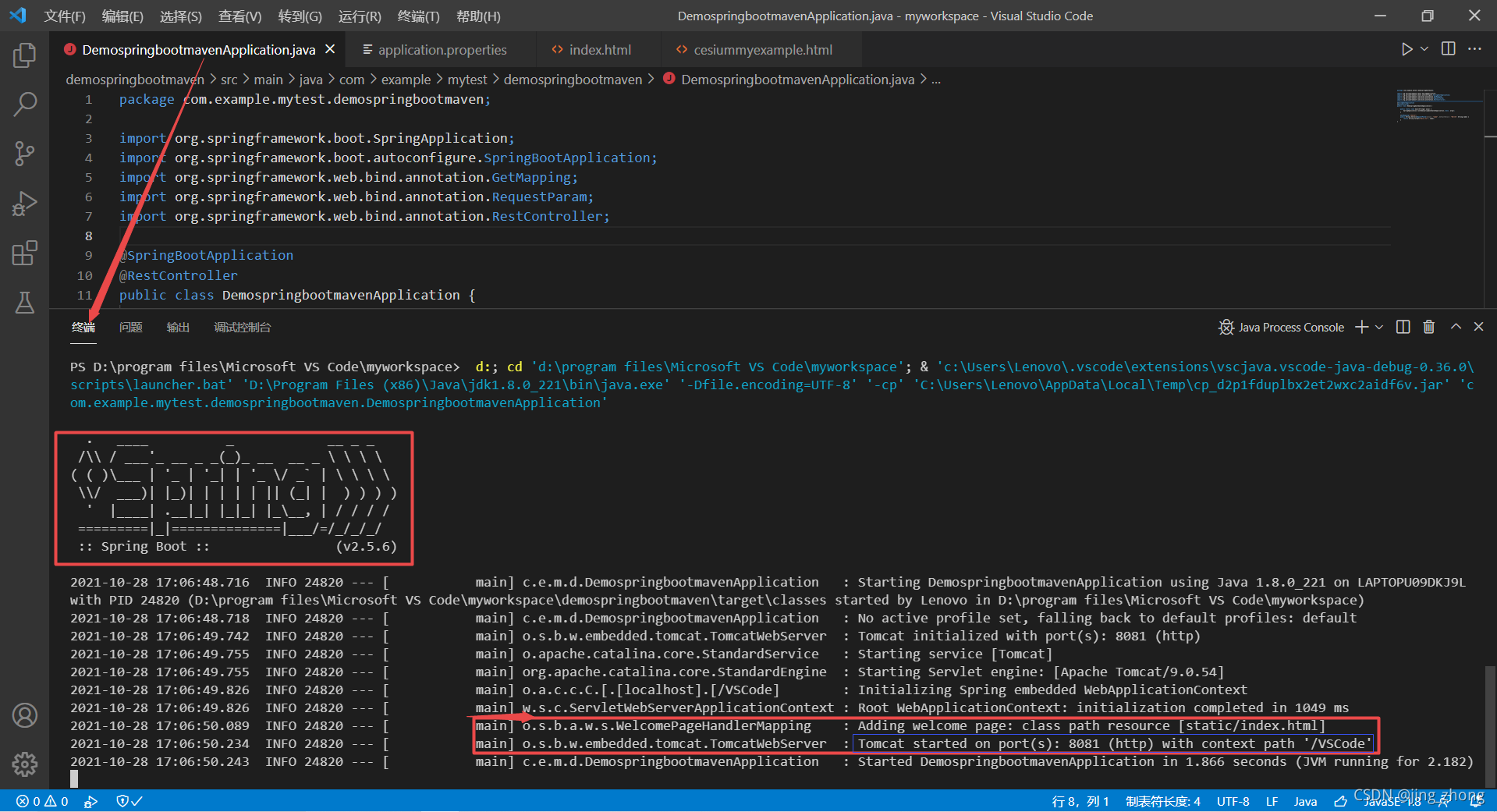Image resolution: width=1497 pixels, height=812 pixels.
Task: Open the Explorer view in activity bar
Action: (x=25, y=55)
